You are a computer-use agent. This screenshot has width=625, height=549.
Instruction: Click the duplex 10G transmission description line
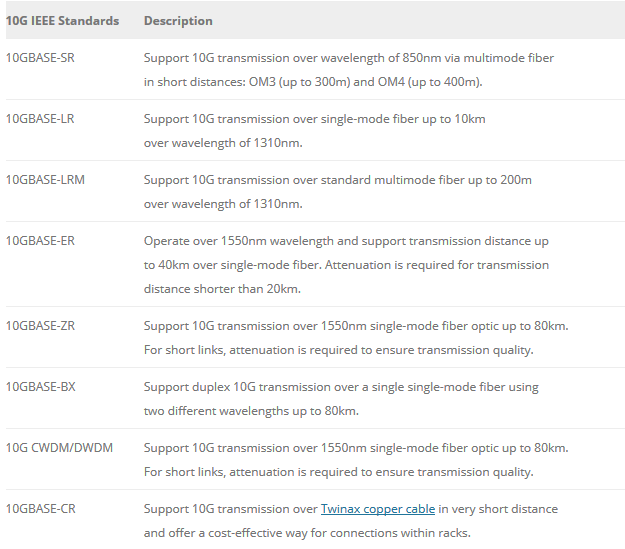(x=341, y=387)
